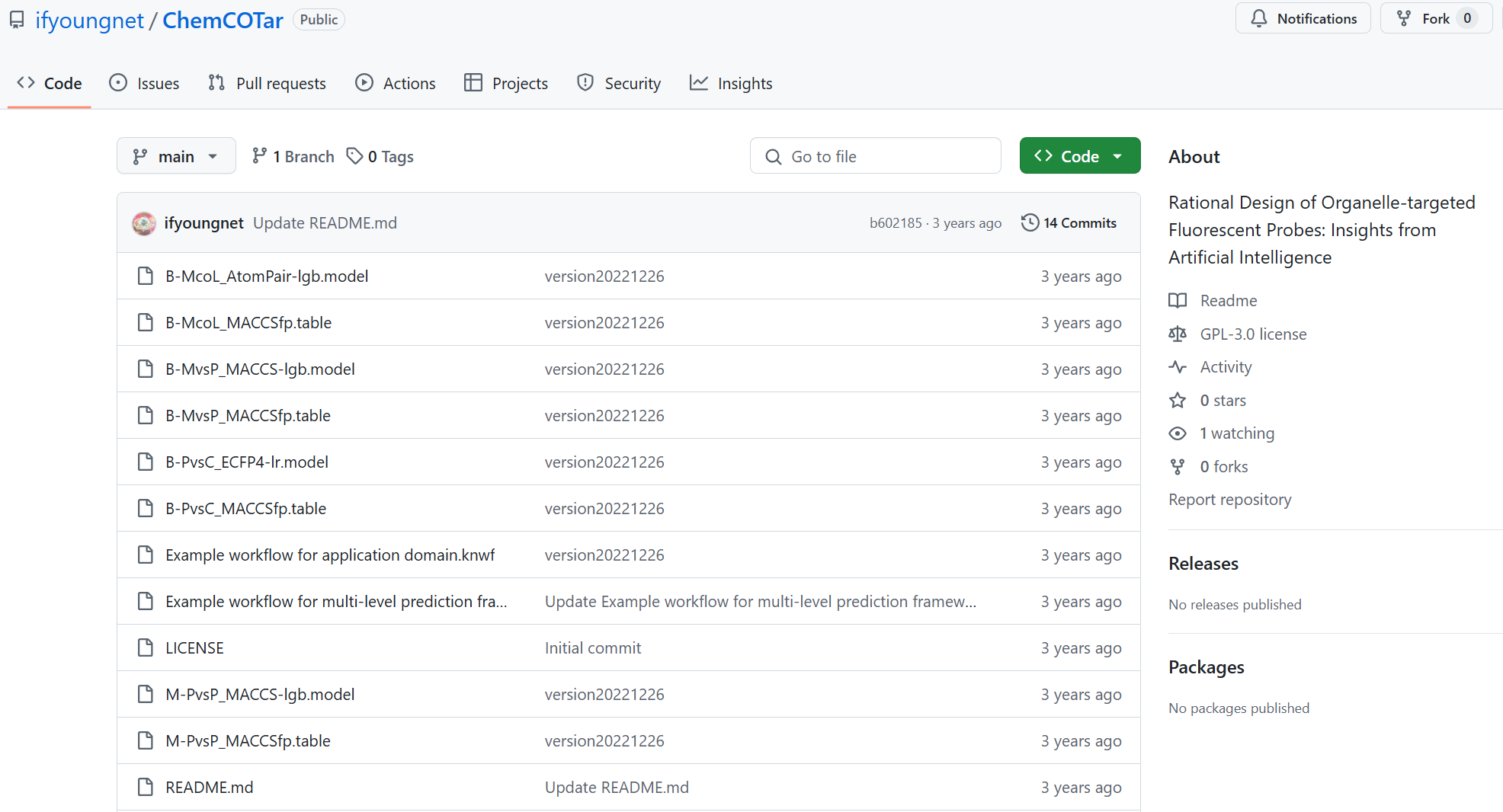Open M-PvsP_MACCSfp.table file
Viewport: 1503px width, 812px height.
[248, 740]
